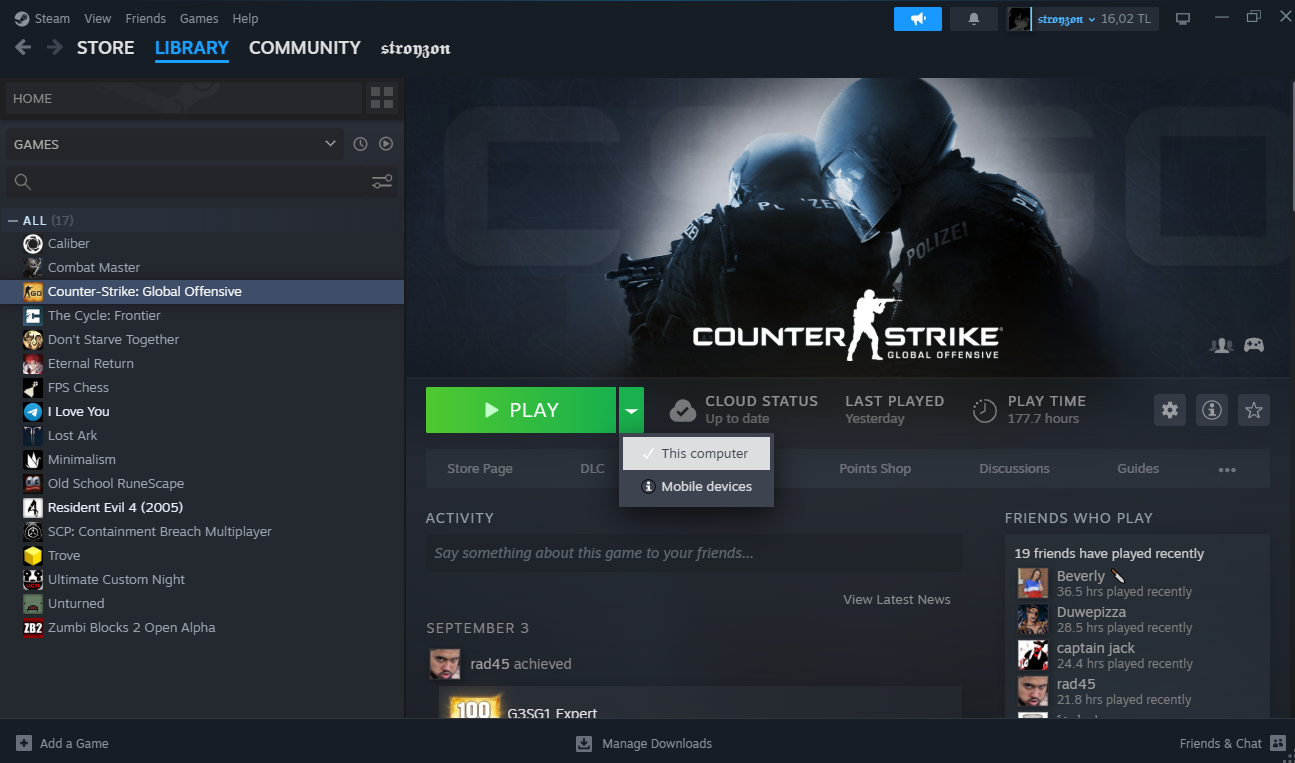Show game info icon

tap(1212, 410)
